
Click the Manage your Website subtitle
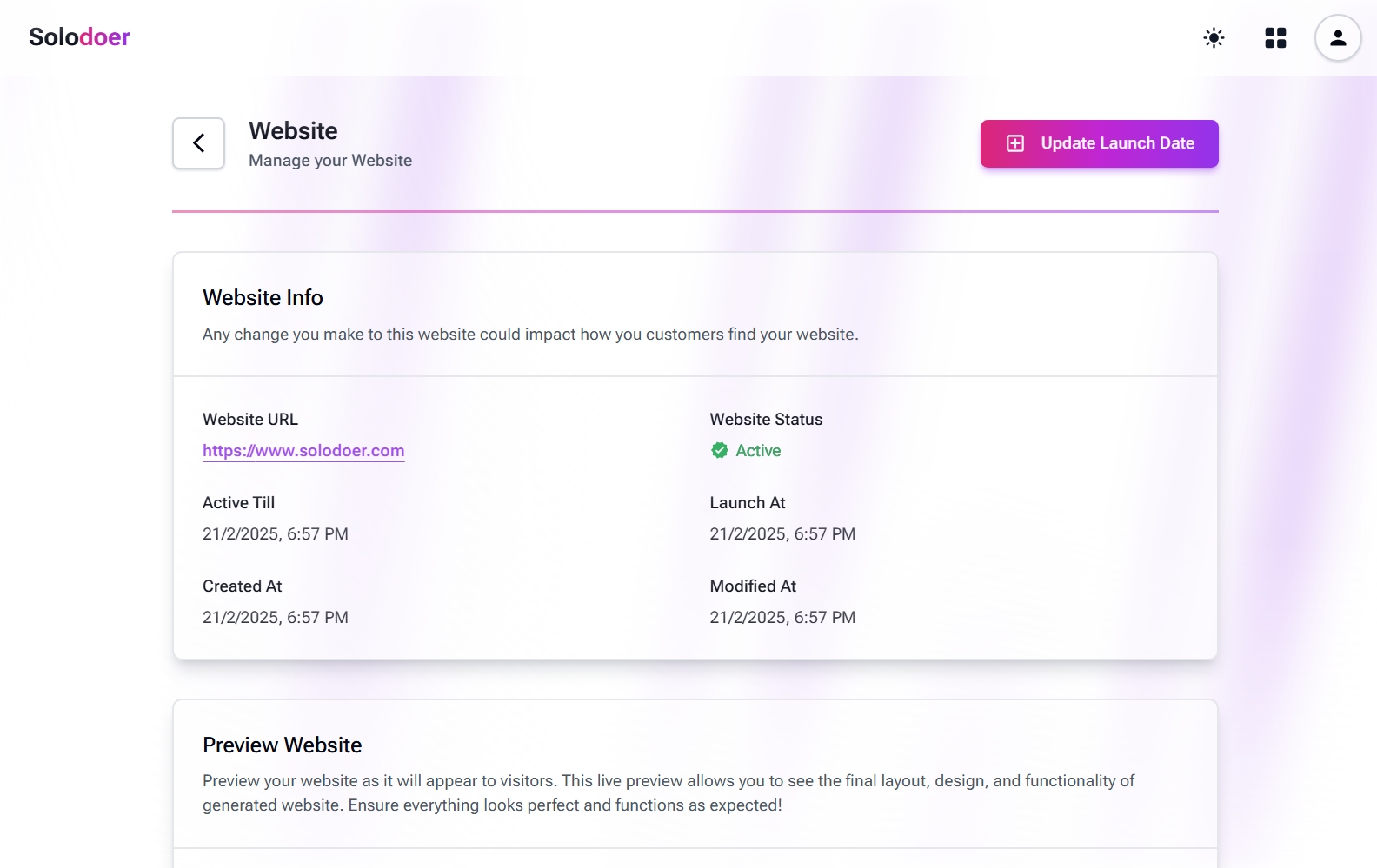(330, 161)
